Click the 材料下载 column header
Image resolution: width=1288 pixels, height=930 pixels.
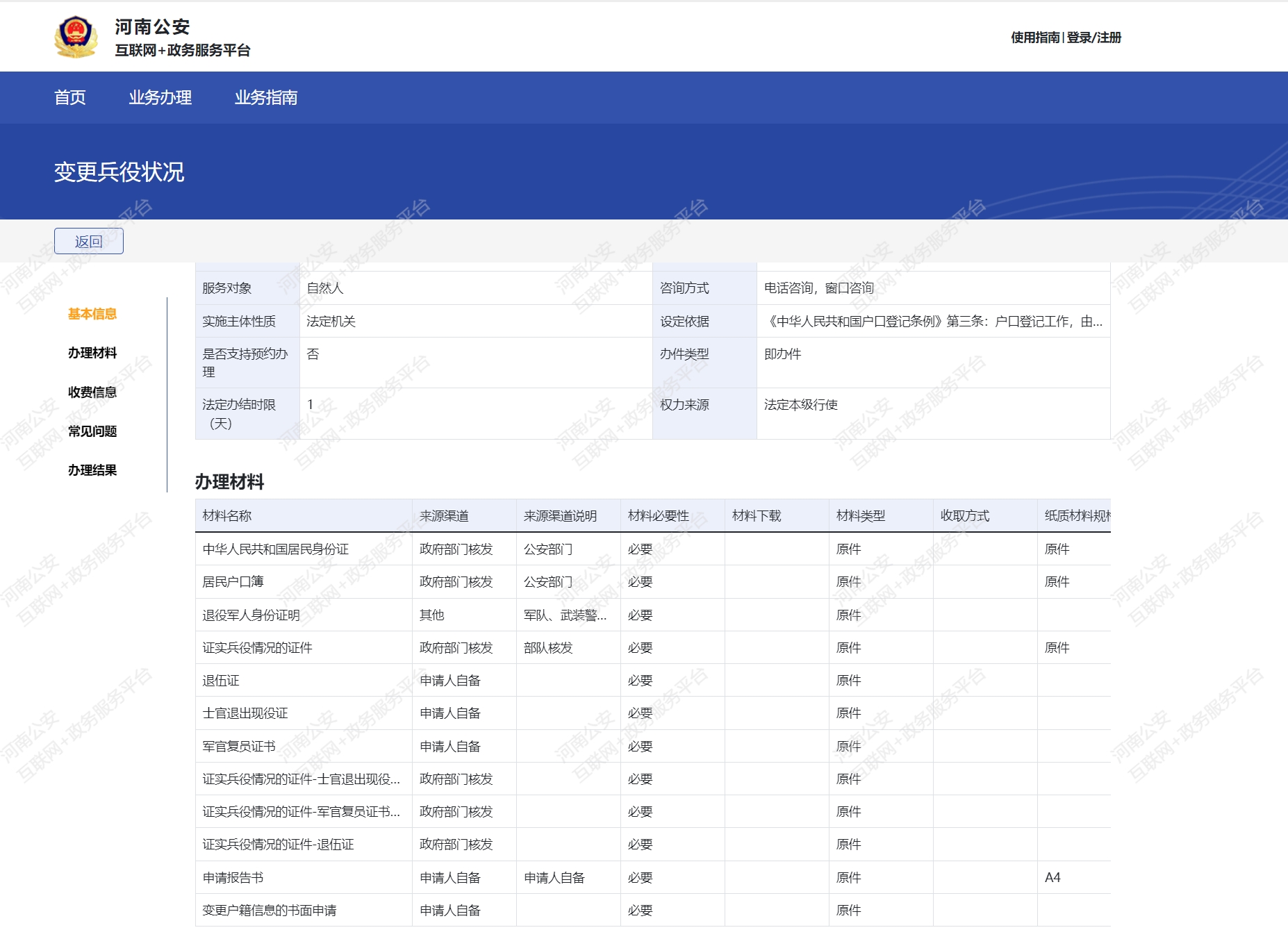[757, 515]
